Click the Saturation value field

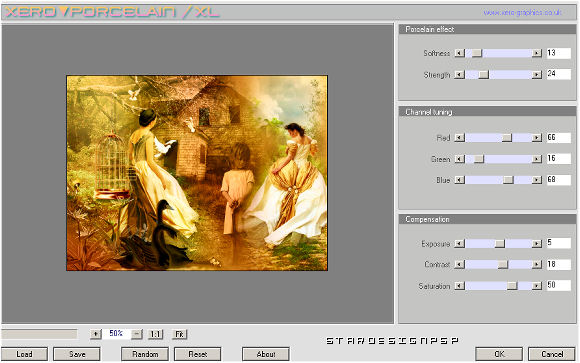[559, 285]
